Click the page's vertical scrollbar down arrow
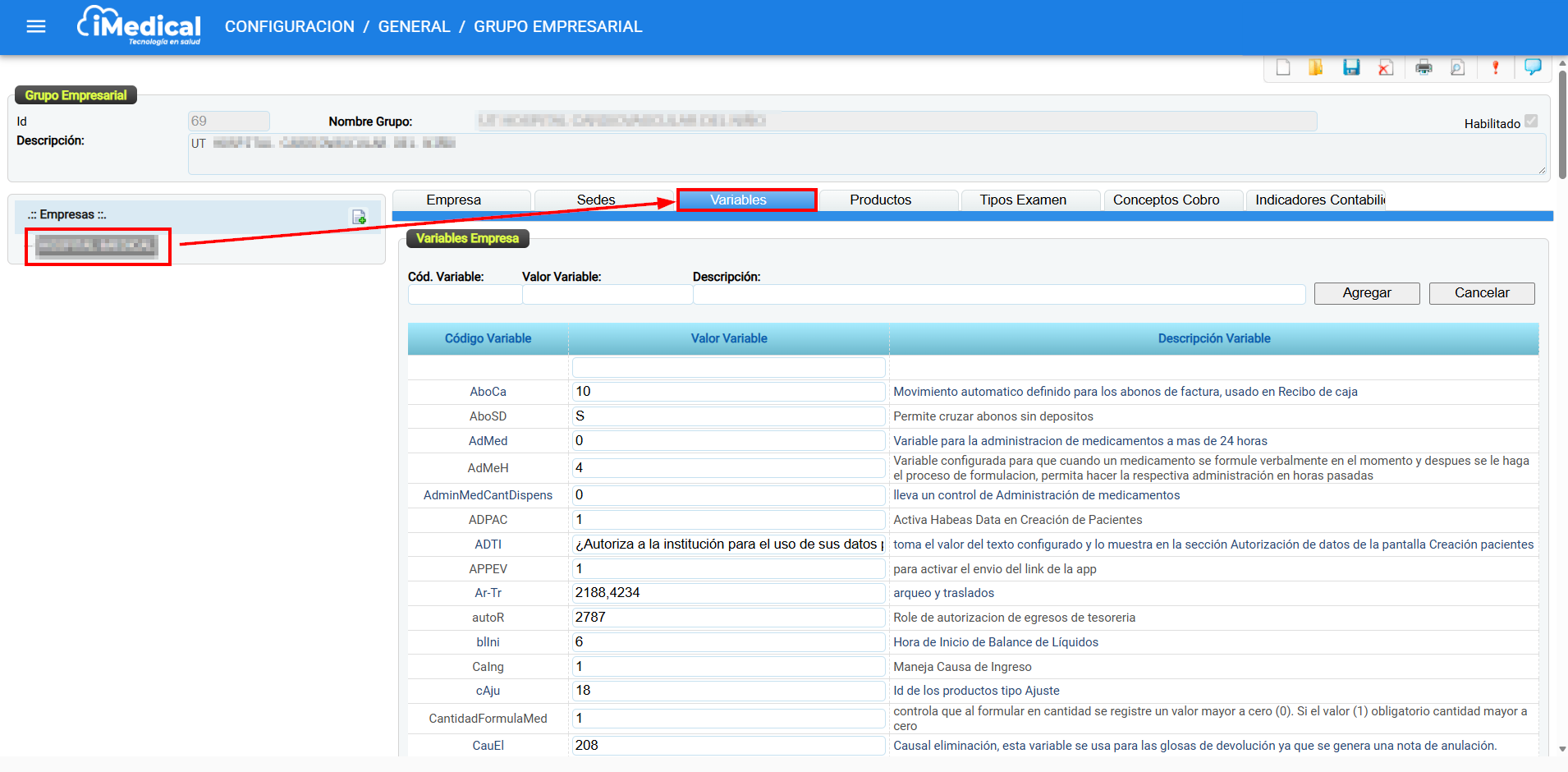 [x=1562, y=749]
